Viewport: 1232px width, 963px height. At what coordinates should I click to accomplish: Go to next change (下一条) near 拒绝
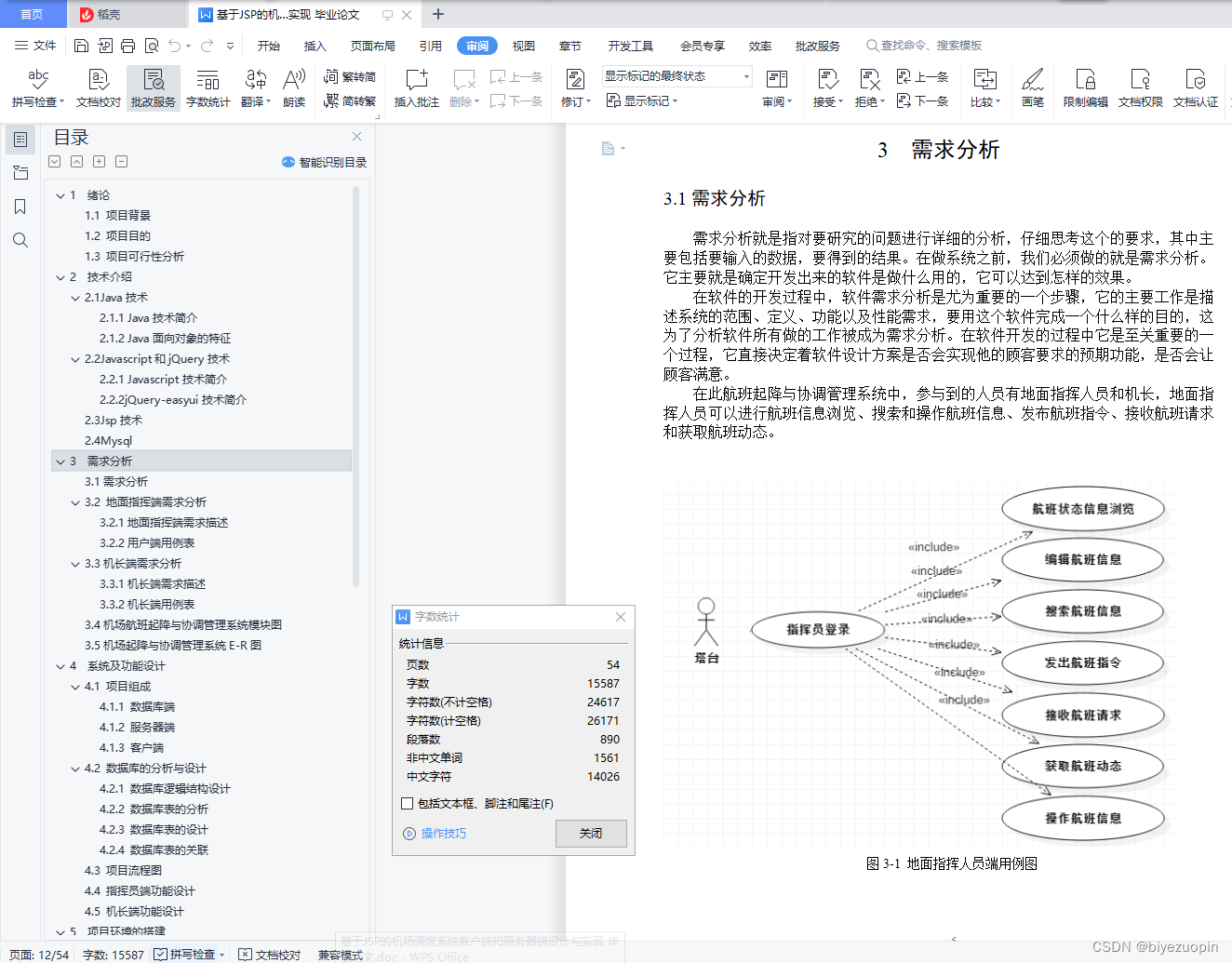point(922,100)
